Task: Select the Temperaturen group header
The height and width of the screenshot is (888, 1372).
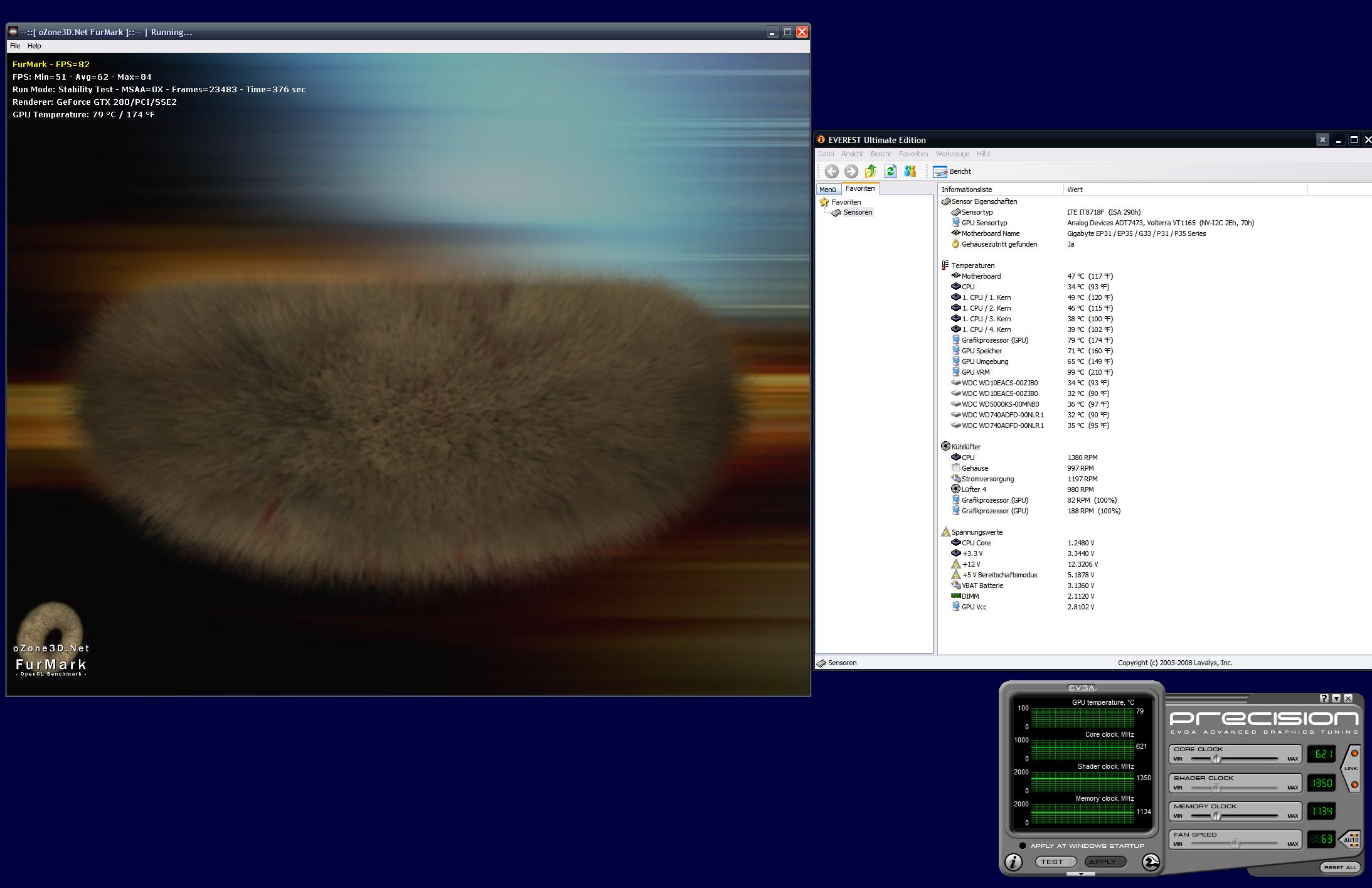Action: click(968, 265)
